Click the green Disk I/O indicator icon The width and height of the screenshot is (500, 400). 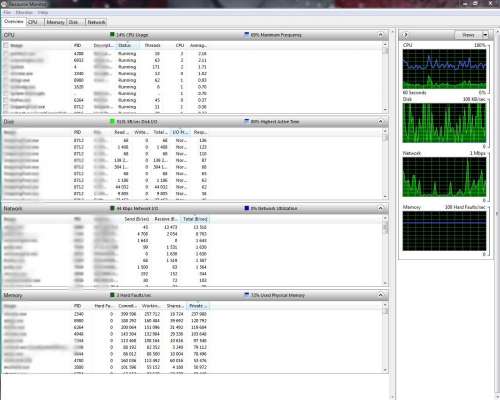coord(112,121)
